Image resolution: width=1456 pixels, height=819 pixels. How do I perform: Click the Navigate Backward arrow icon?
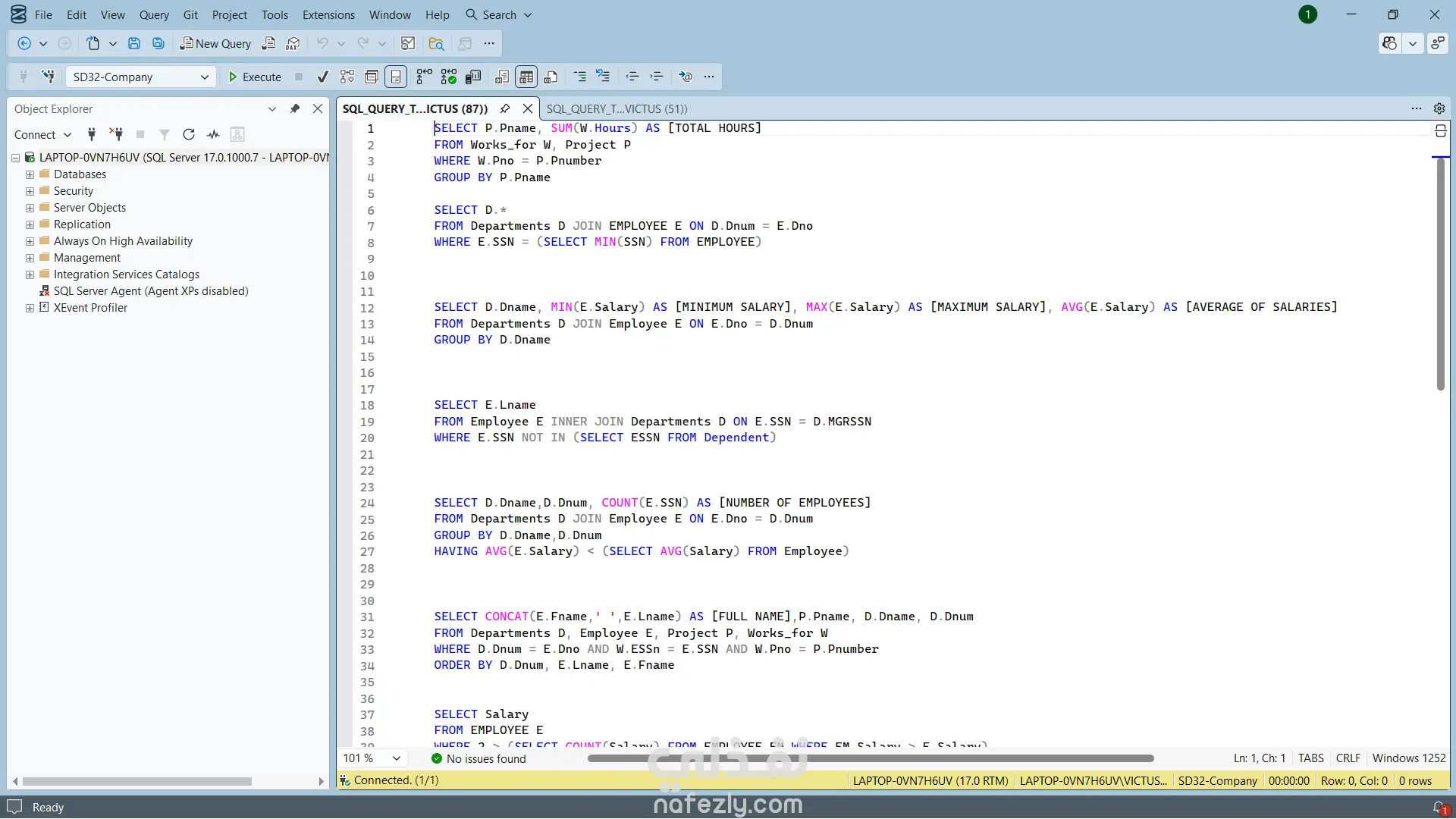[24, 44]
